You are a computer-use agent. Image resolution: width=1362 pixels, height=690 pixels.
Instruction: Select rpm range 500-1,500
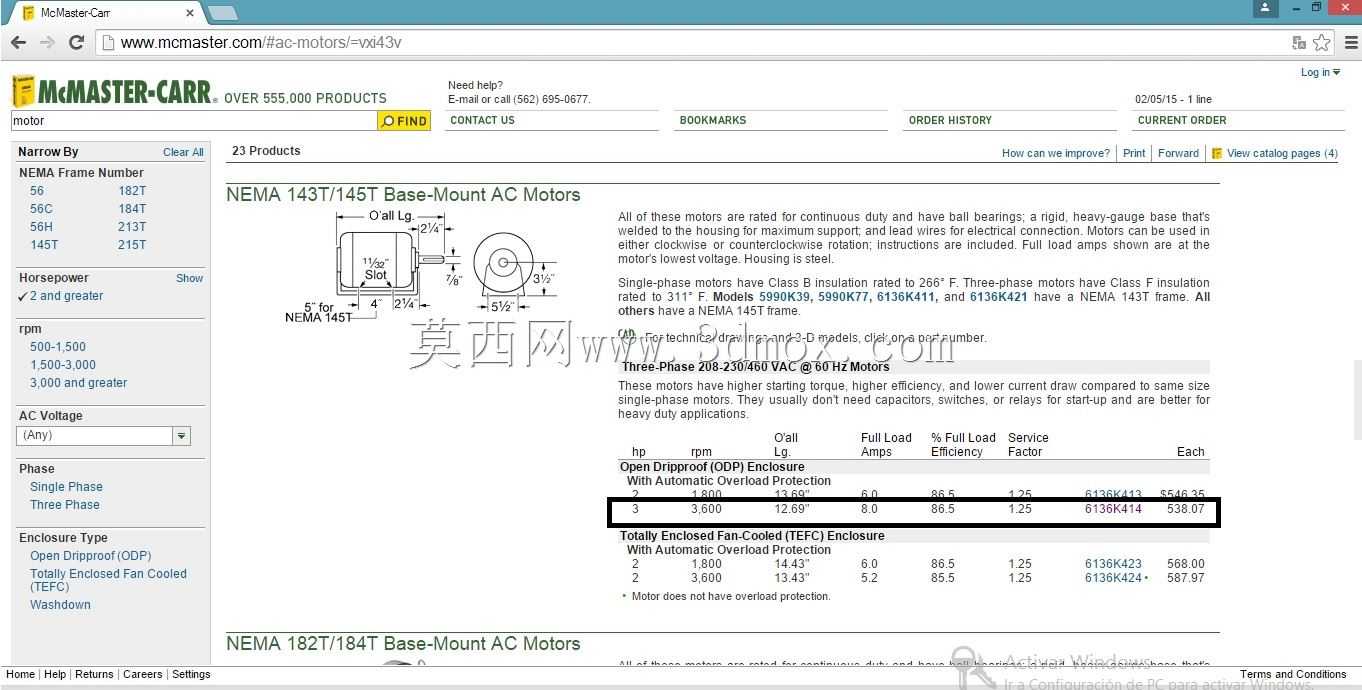click(58, 347)
